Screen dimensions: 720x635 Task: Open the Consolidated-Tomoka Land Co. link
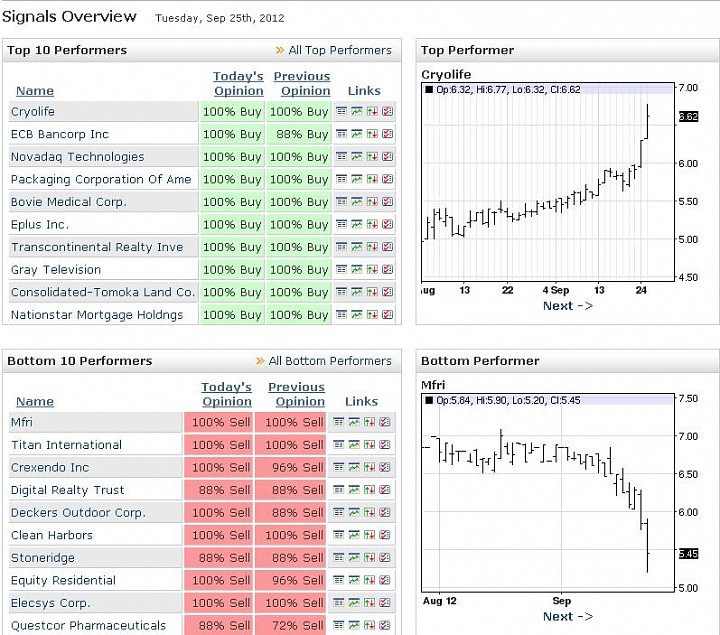click(x=103, y=292)
